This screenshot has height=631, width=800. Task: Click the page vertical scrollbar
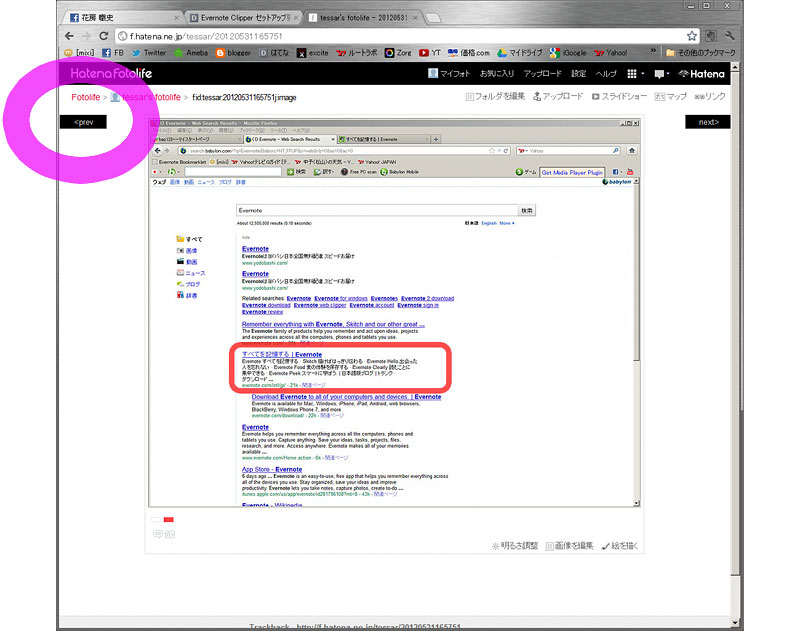pos(735,344)
